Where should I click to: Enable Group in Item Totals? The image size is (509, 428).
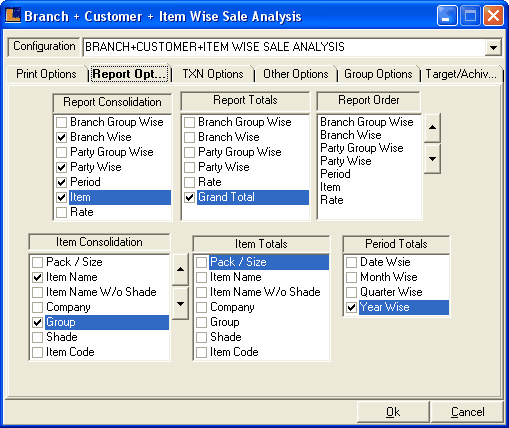(x=201, y=322)
